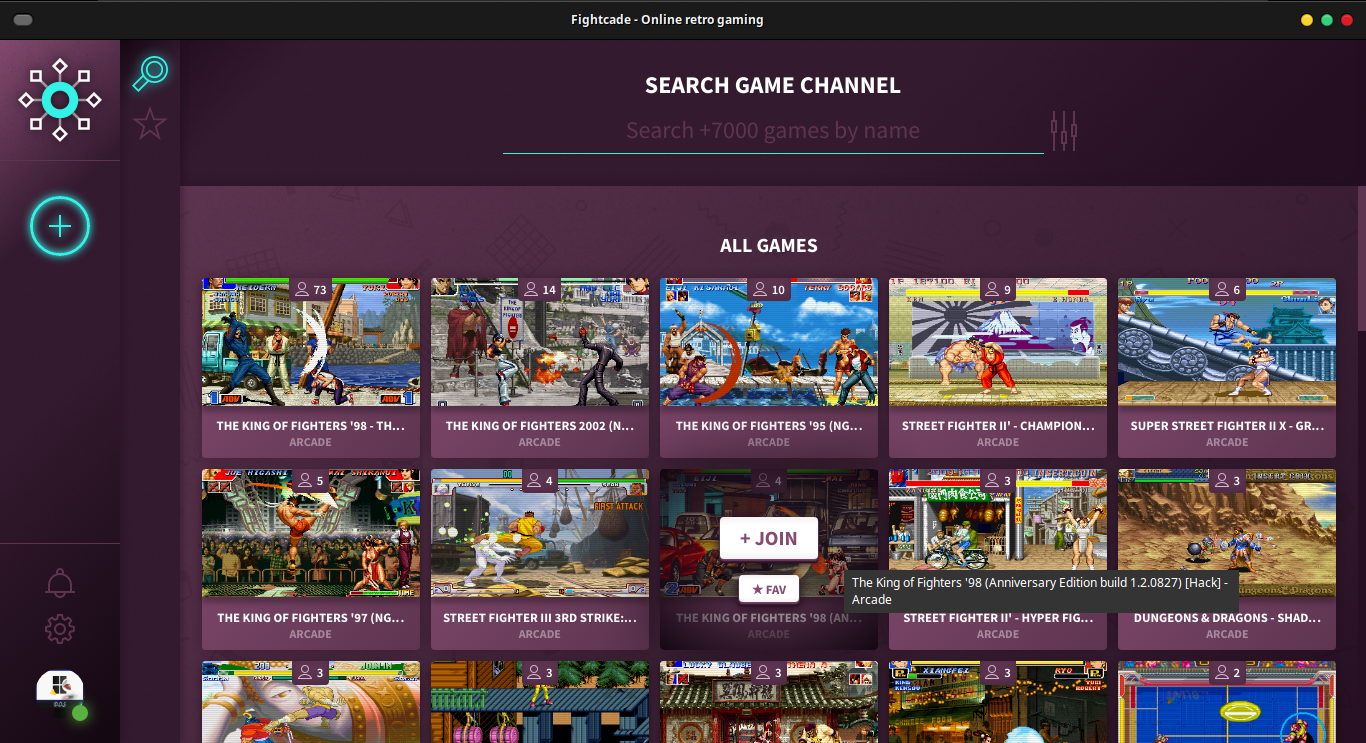Click the vertical scrollbar of the games list

pos(1361,260)
